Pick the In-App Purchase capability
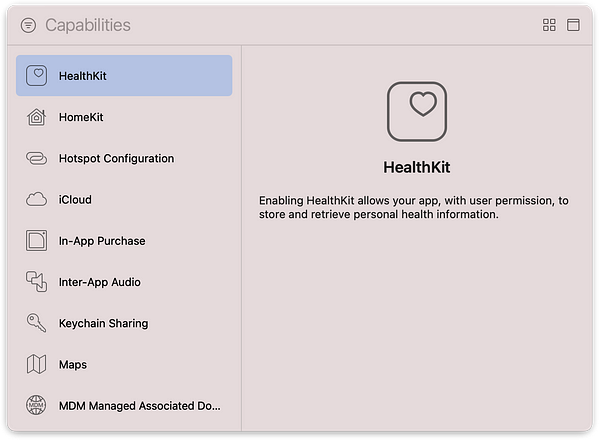This screenshot has width=600, height=441. pos(124,240)
